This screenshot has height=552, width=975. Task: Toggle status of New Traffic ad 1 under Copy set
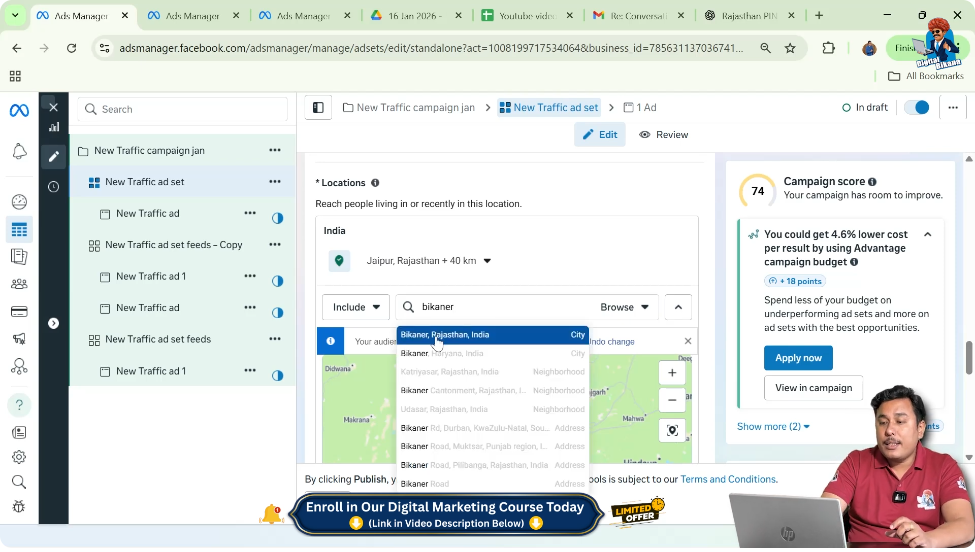pyautogui.click(x=277, y=281)
